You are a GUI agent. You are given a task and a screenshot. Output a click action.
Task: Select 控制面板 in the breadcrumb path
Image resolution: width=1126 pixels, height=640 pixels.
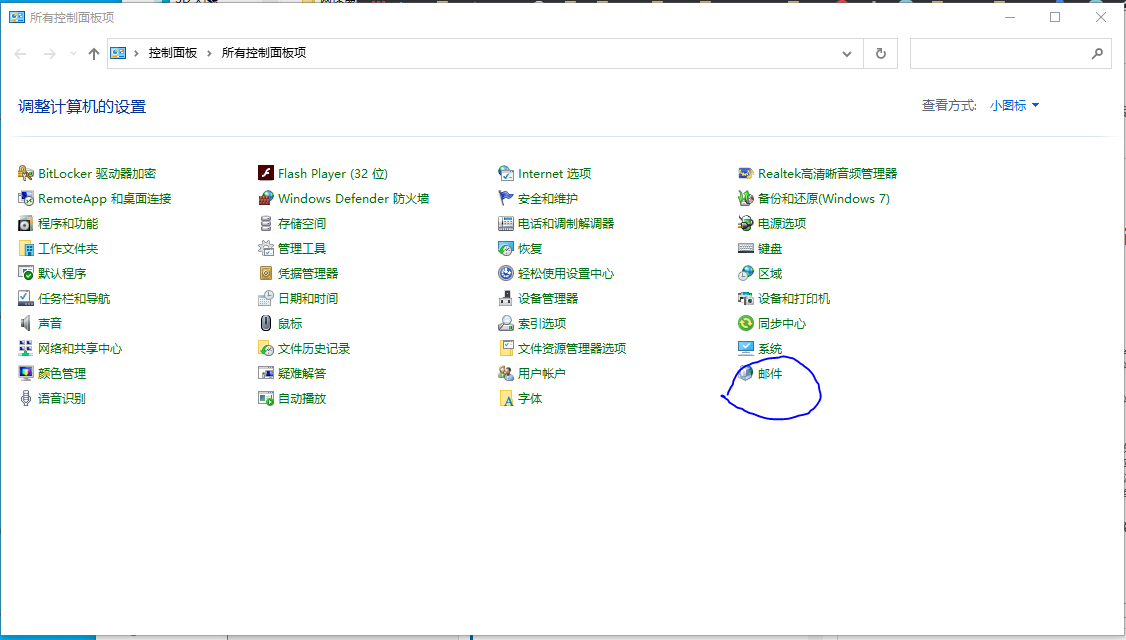[x=172, y=53]
